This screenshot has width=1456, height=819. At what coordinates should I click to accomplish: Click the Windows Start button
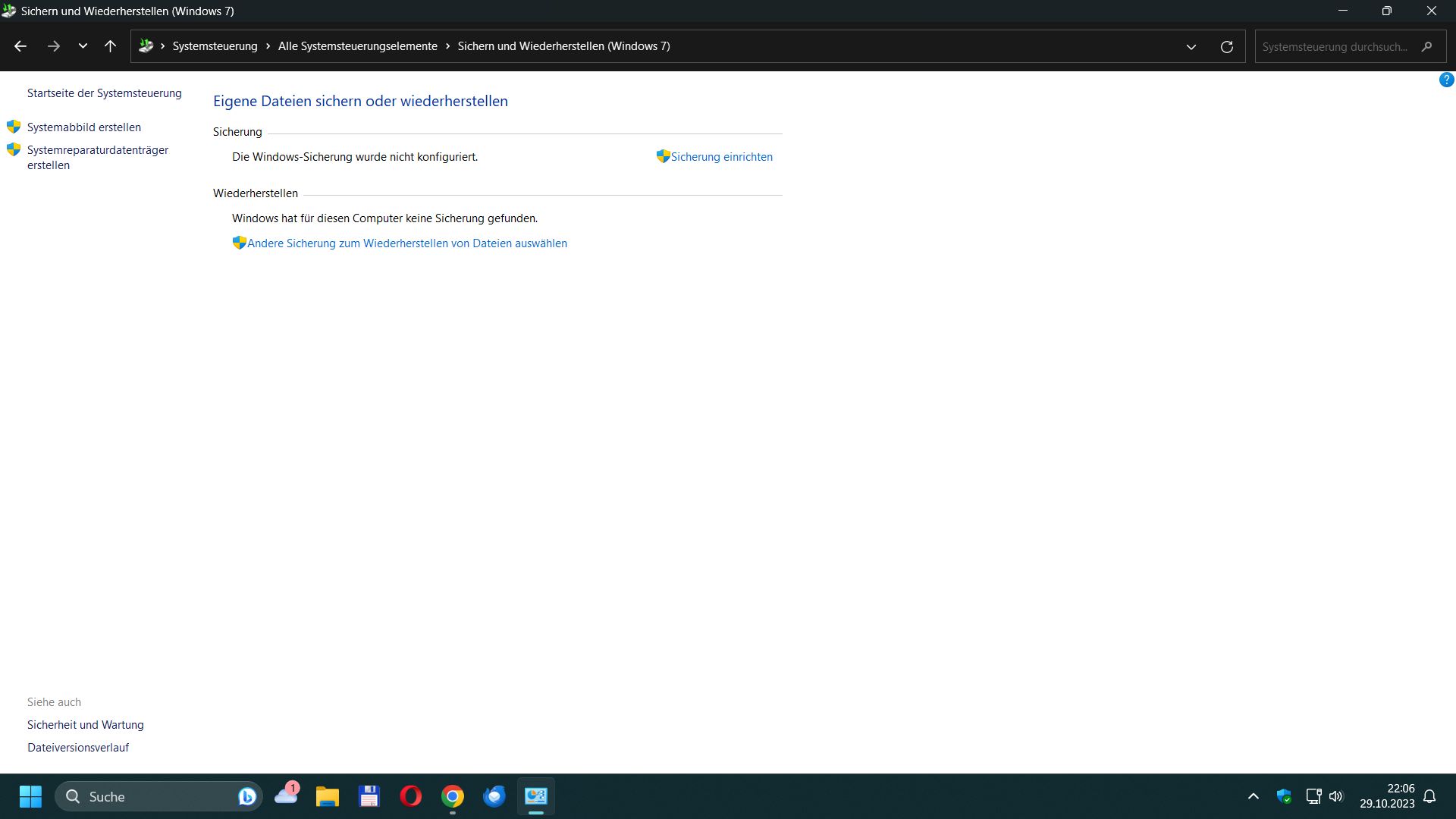pyautogui.click(x=30, y=796)
